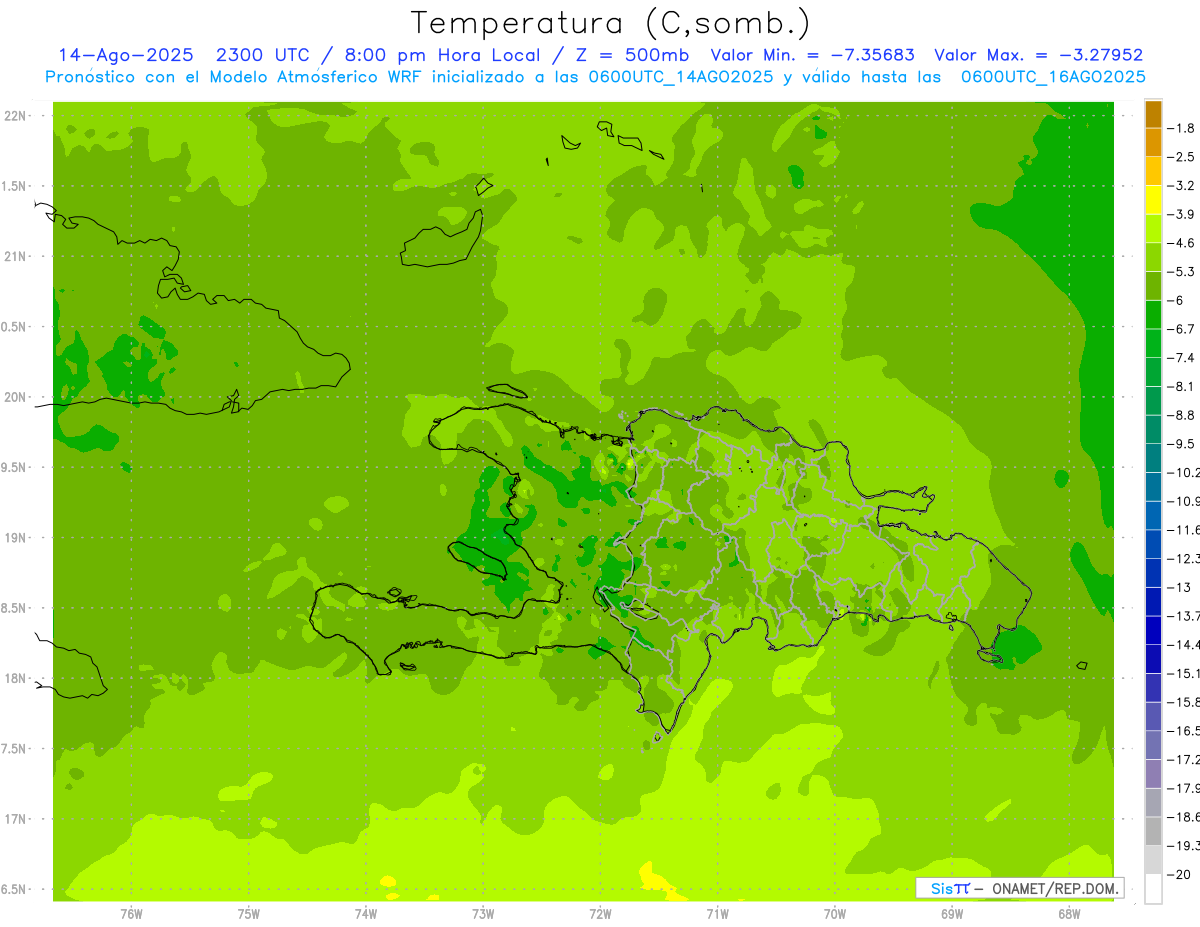
Task: Click '8:00 pm Hora Local' in header
Action: point(444,55)
